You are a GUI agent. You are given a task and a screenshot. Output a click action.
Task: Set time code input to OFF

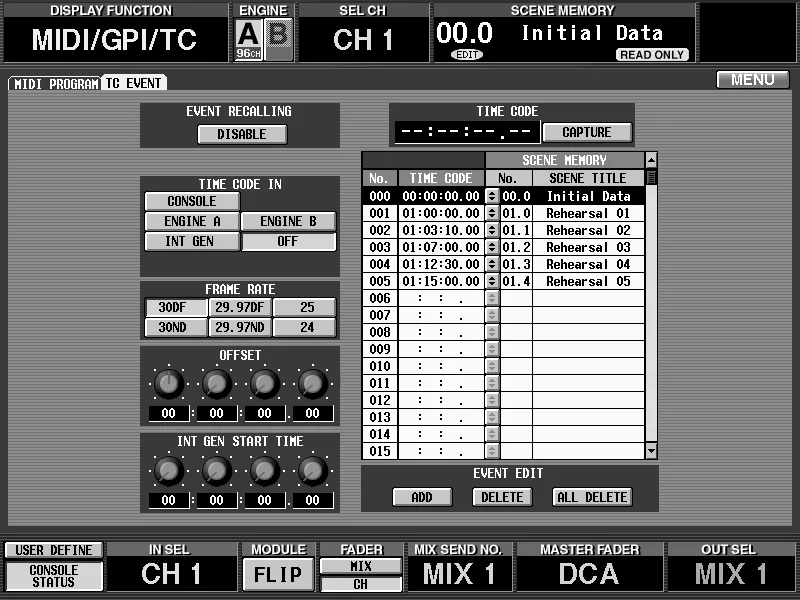288,241
